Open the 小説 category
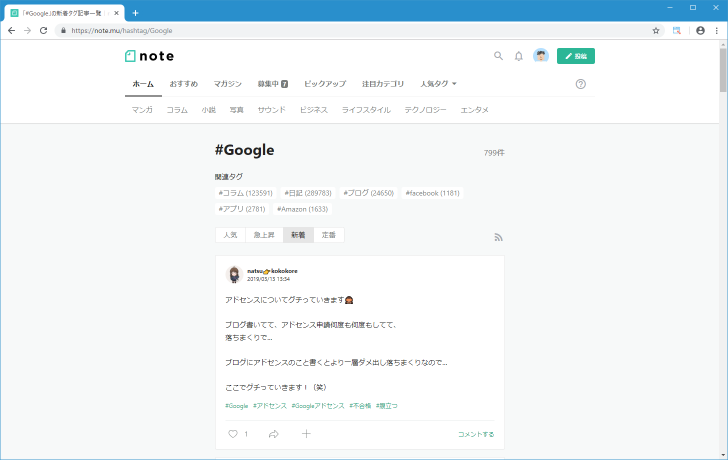The image size is (728, 460). (208, 110)
